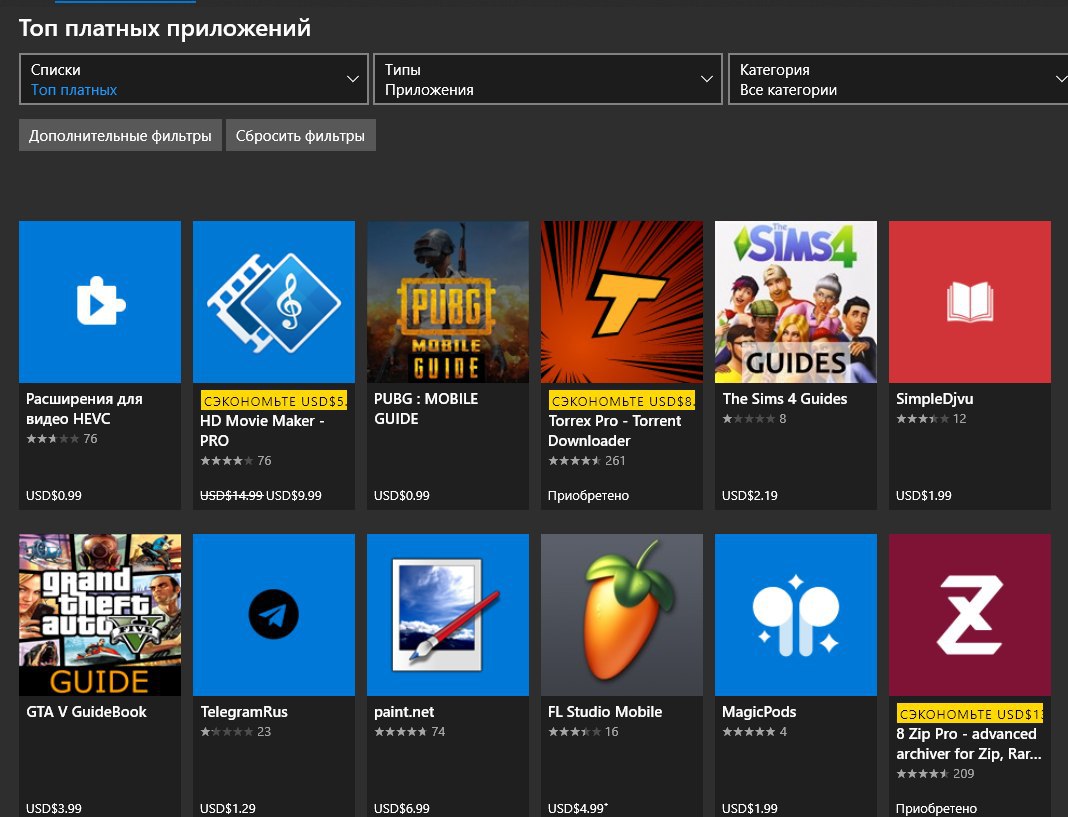Open the GTA V GuideBook thumbnail
Image resolution: width=1068 pixels, height=817 pixels.
click(100, 615)
